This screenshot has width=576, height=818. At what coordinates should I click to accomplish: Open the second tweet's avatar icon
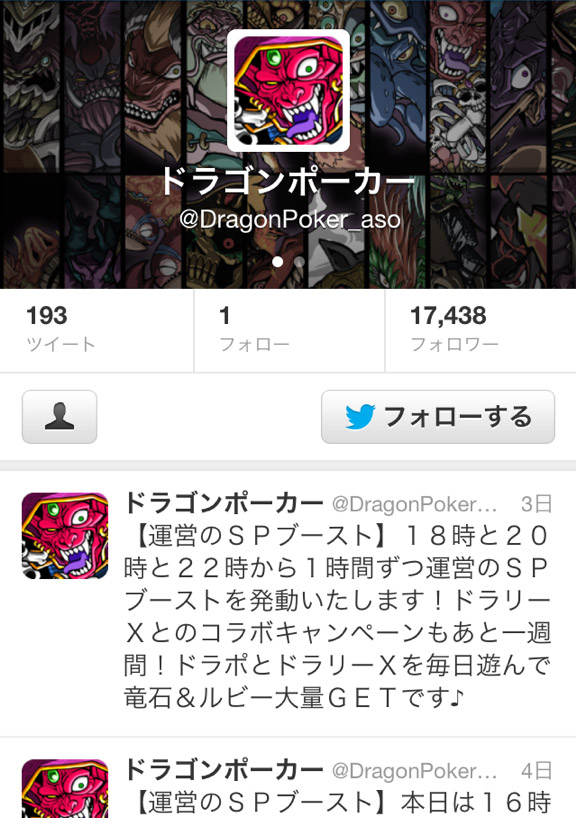[x=65, y=788]
